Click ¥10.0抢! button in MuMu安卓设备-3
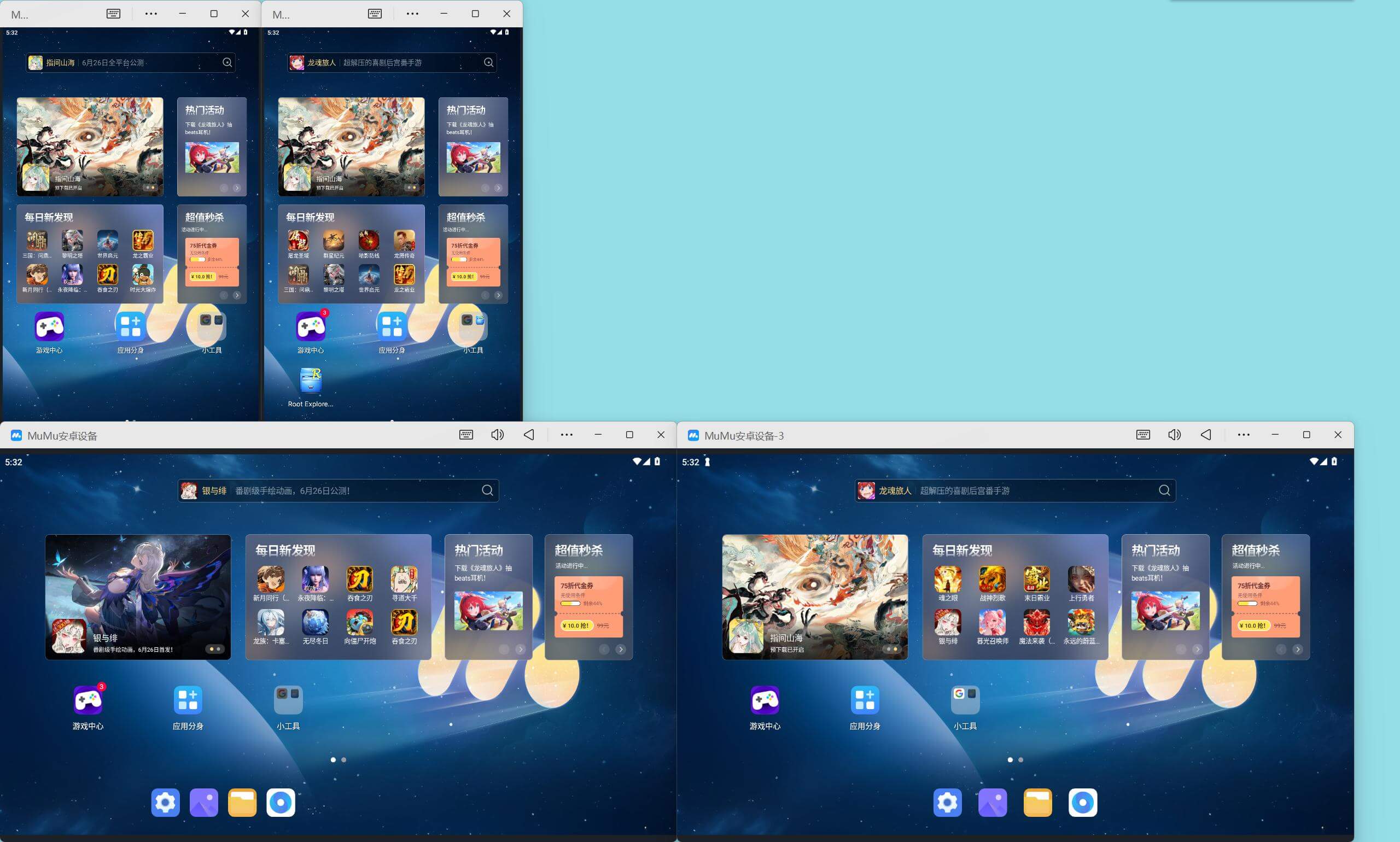Image resolution: width=1400 pixels, height=842 pixels. (1253, 625)
